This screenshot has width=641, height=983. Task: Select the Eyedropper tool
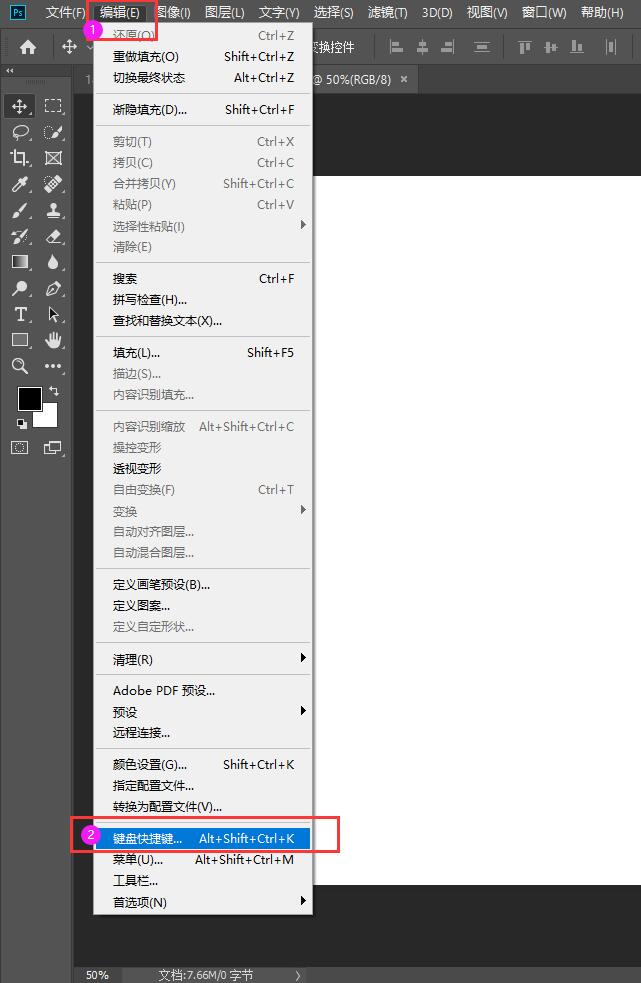[x=19, y=184]
